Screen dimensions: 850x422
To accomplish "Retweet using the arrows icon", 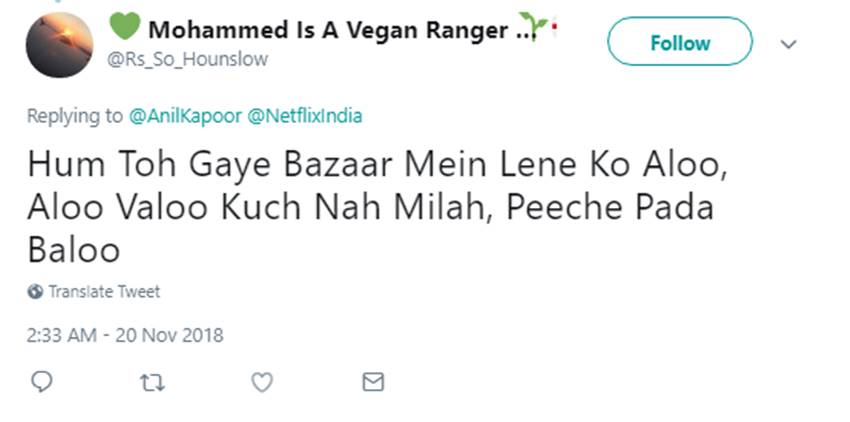I will point(153,381).
